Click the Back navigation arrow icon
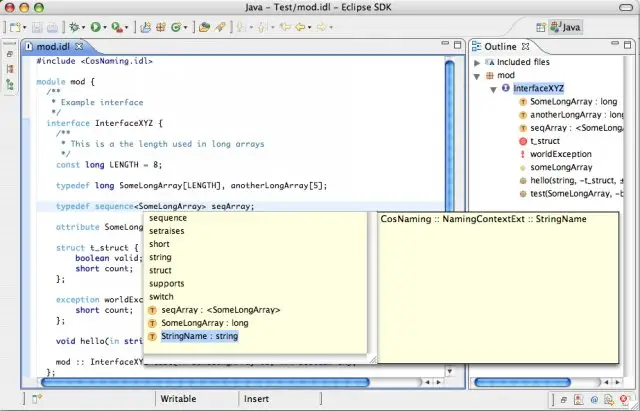This screenshot has width=640, height=411. (x=300, y=27)
